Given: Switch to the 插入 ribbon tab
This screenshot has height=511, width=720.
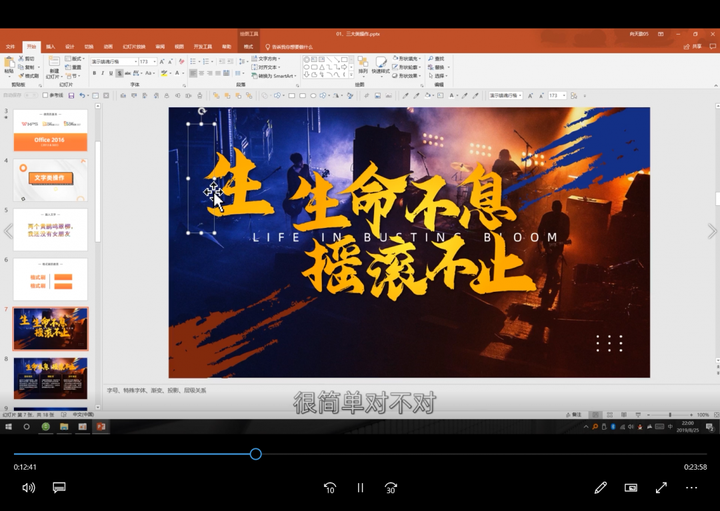Looking at the screenshot, I should (x=51, y=47).
